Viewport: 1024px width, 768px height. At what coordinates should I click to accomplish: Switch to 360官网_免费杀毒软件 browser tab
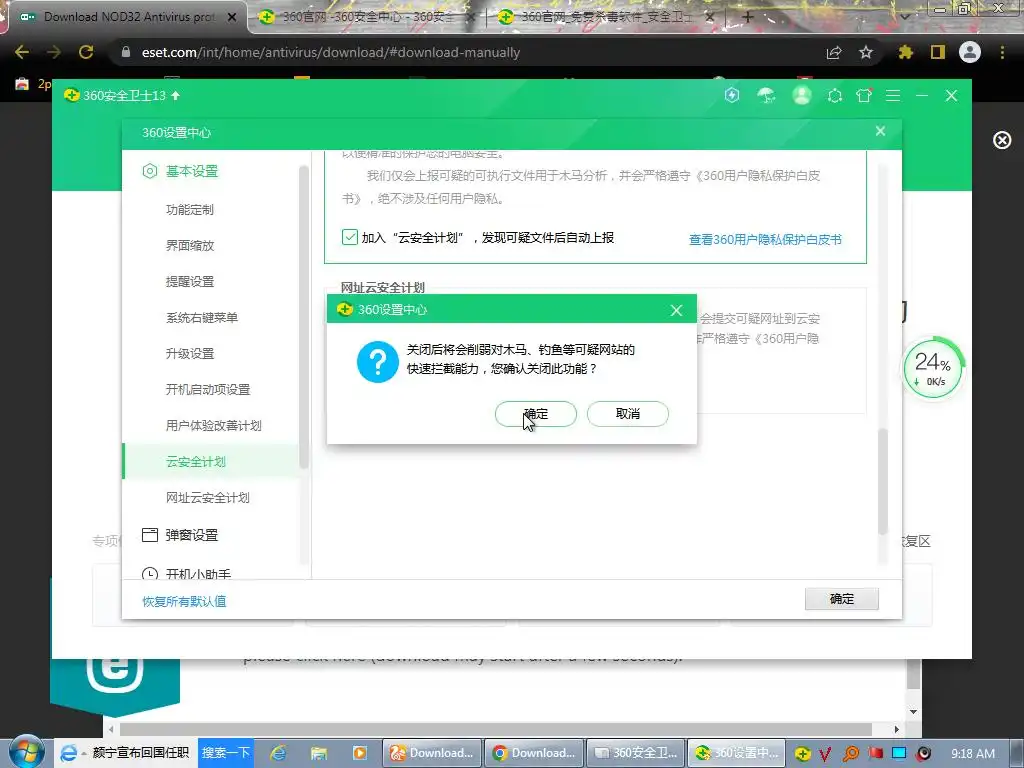[x=606, y=18]
